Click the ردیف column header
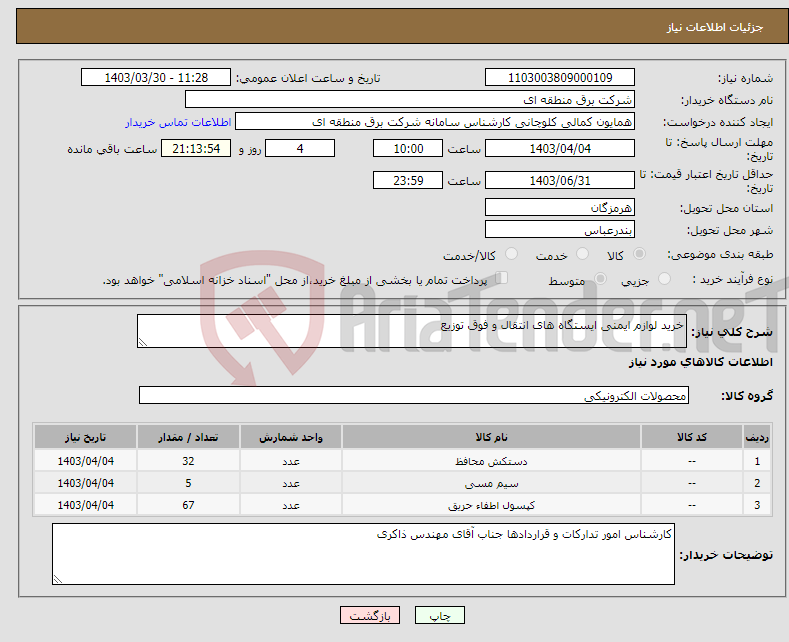Viewport: 789px width, 642px height. click(757, 437)
